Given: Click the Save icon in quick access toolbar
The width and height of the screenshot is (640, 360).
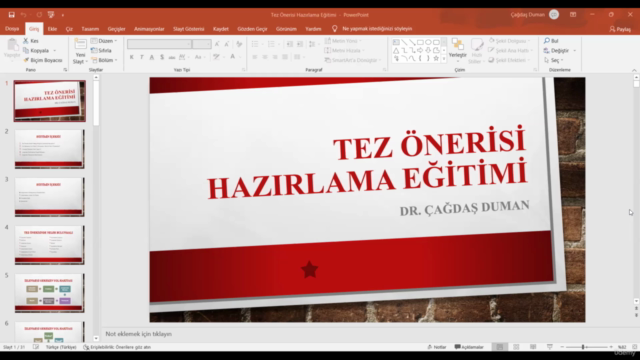Looking at the screenshot, I should point(11,15).
